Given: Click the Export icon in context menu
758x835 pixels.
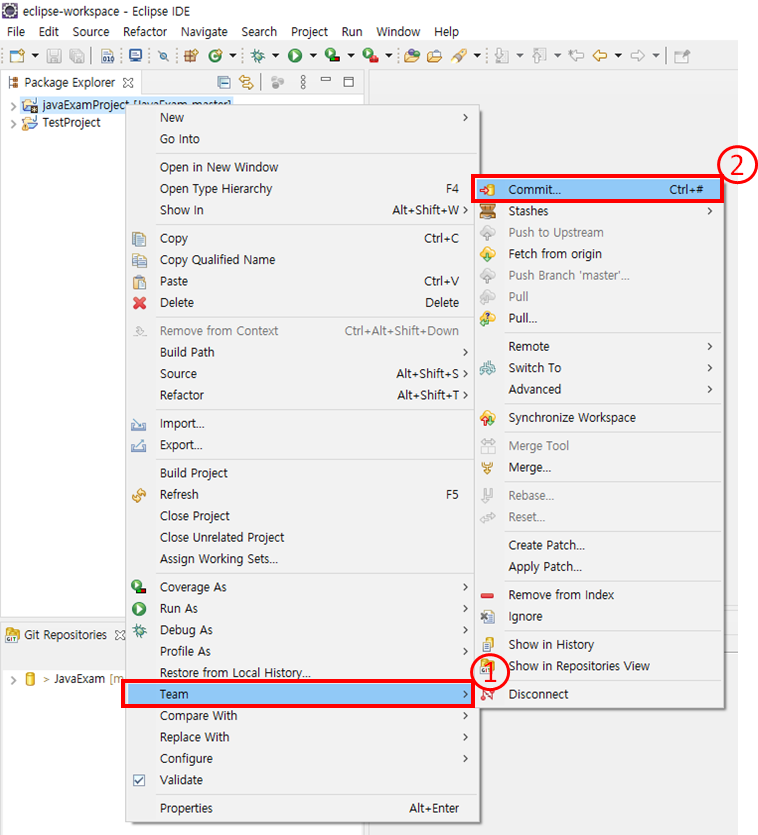Looking at the screenshot, I should (138, 446).
